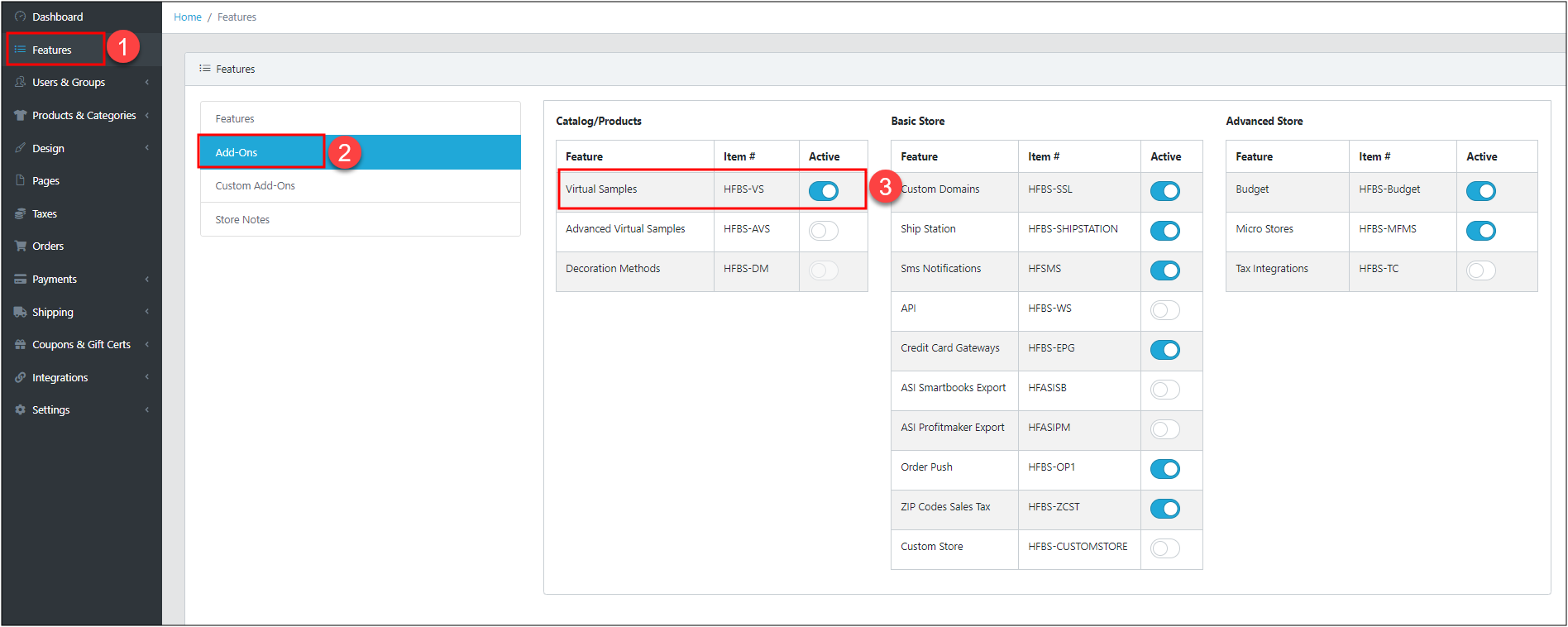
Task: Turn off the Ship Station switch
Action: (1165, 231)
